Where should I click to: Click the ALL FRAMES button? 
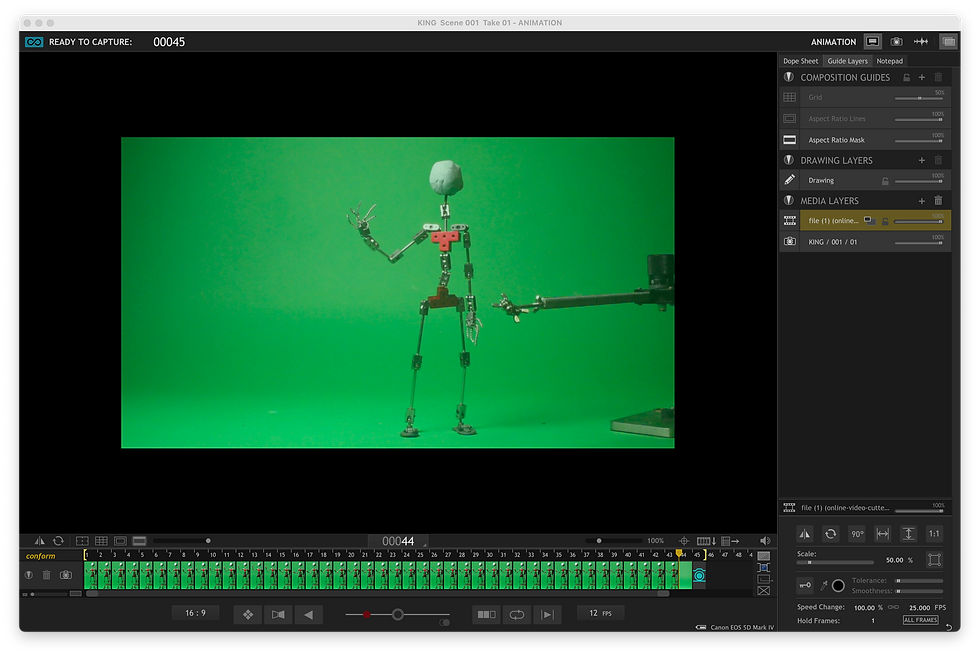coord(921,620)
